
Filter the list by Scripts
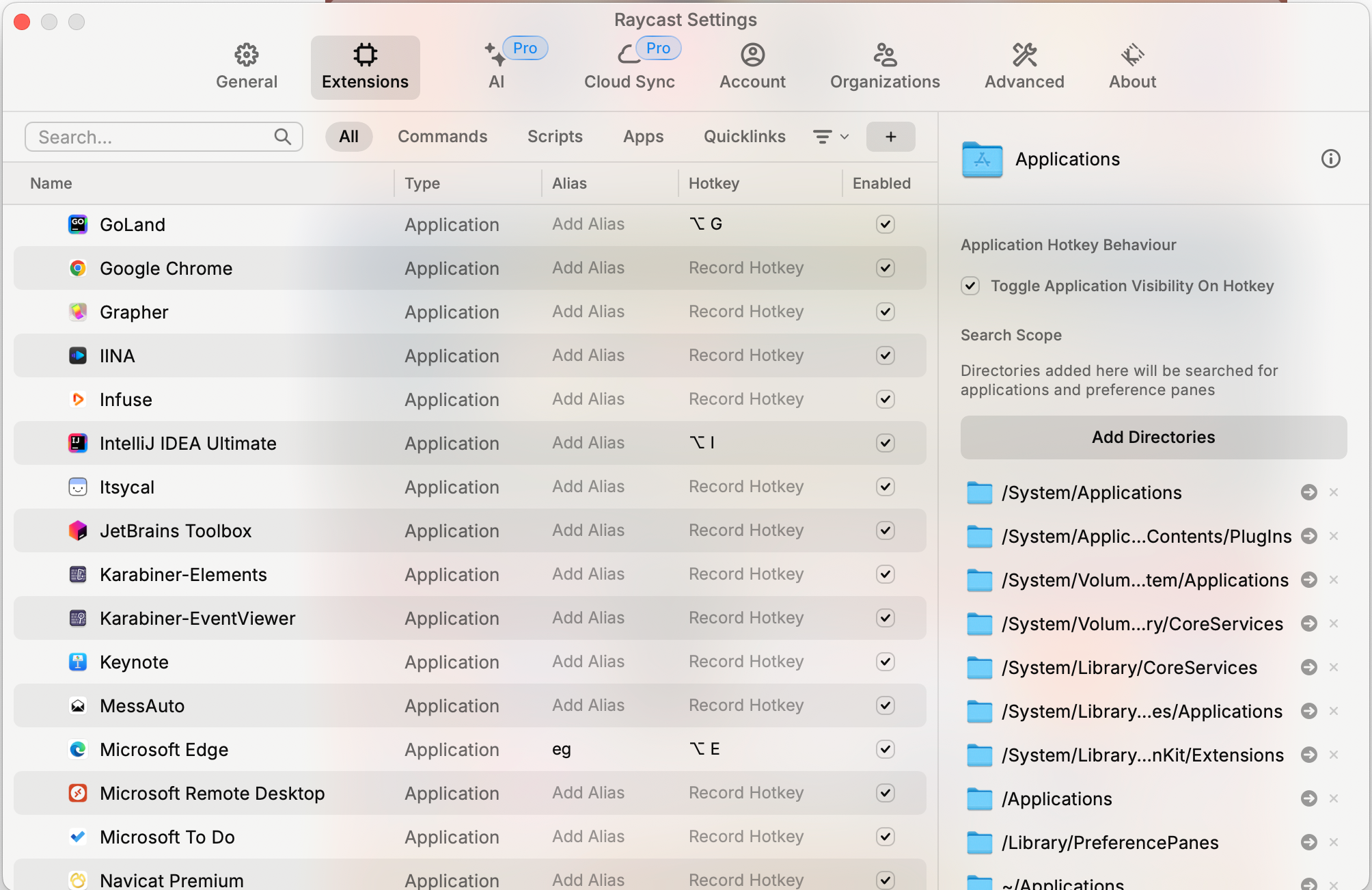click(555, 137)
